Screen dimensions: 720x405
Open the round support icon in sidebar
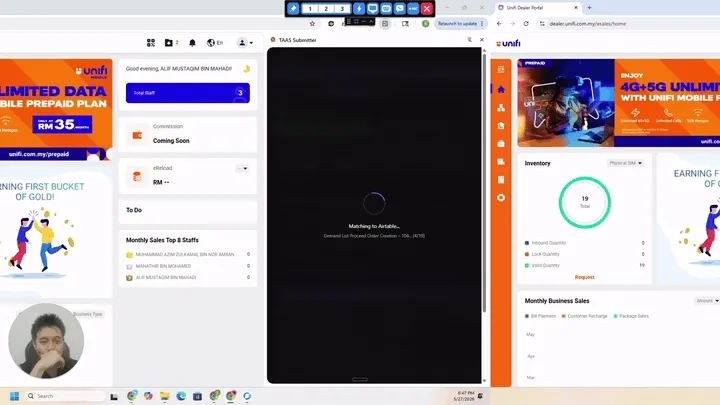point(501,197)
